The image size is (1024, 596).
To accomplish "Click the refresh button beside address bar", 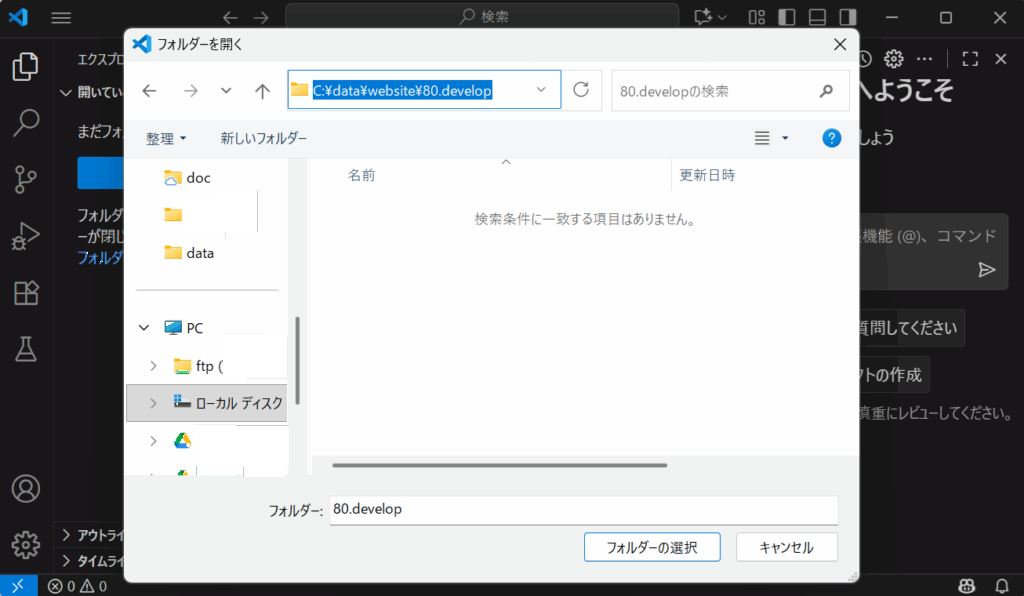I will click(x=581, y=90).
